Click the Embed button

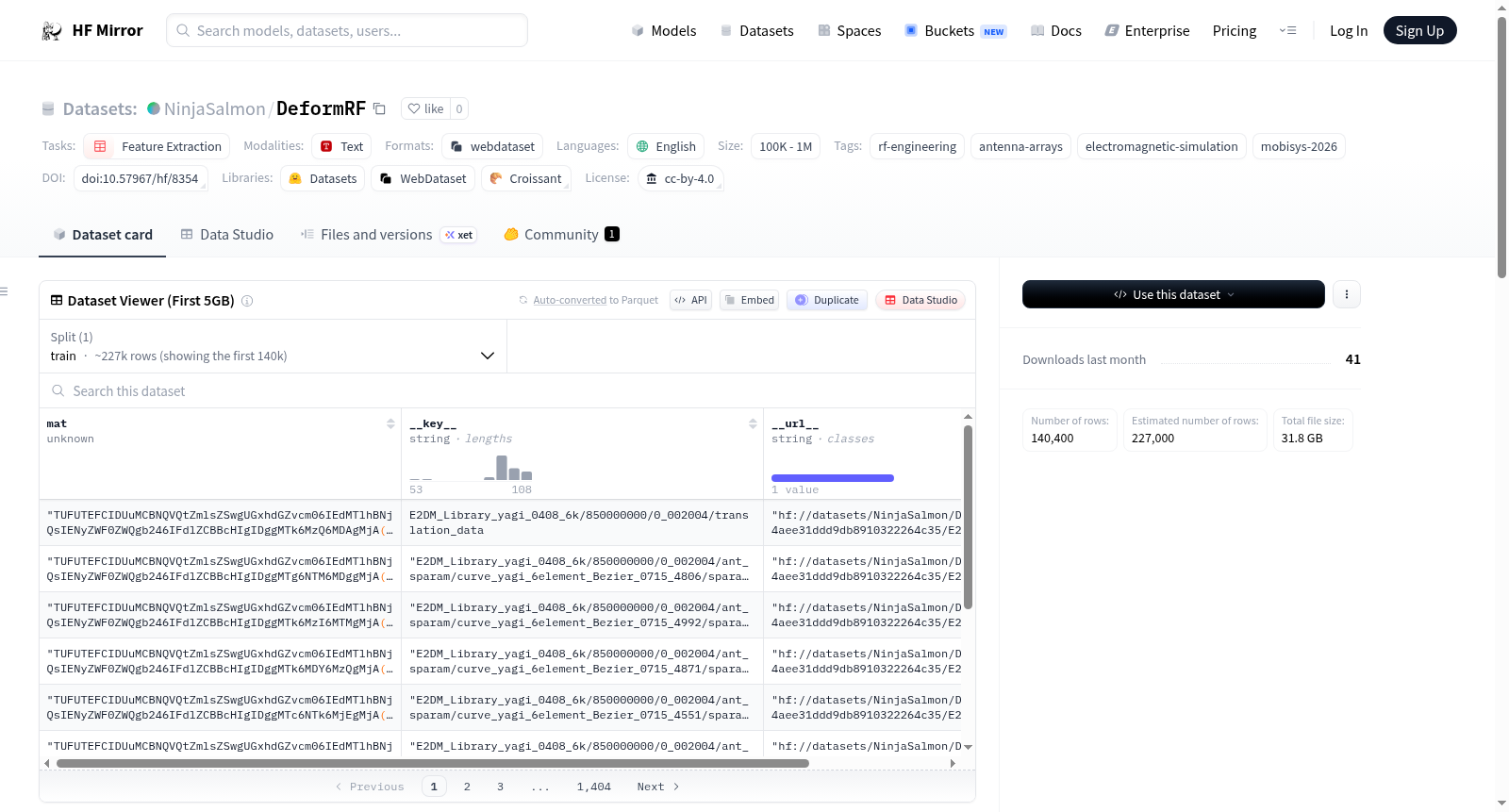pos(750,301)
